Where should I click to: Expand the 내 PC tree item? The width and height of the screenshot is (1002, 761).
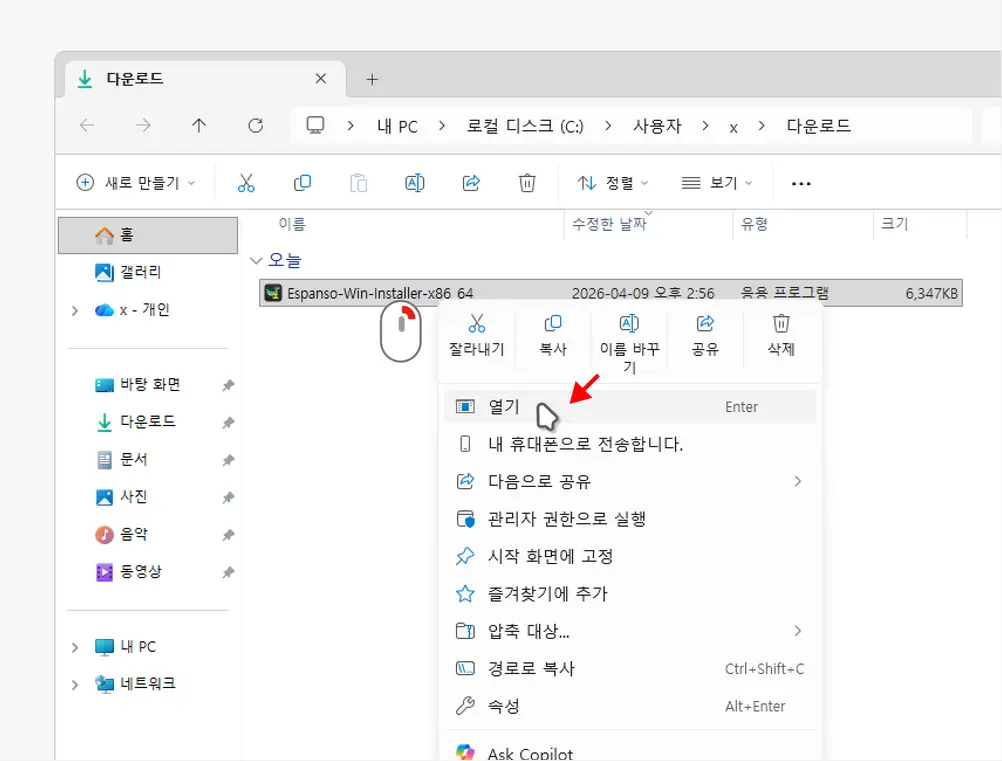[x=77, y=646]
